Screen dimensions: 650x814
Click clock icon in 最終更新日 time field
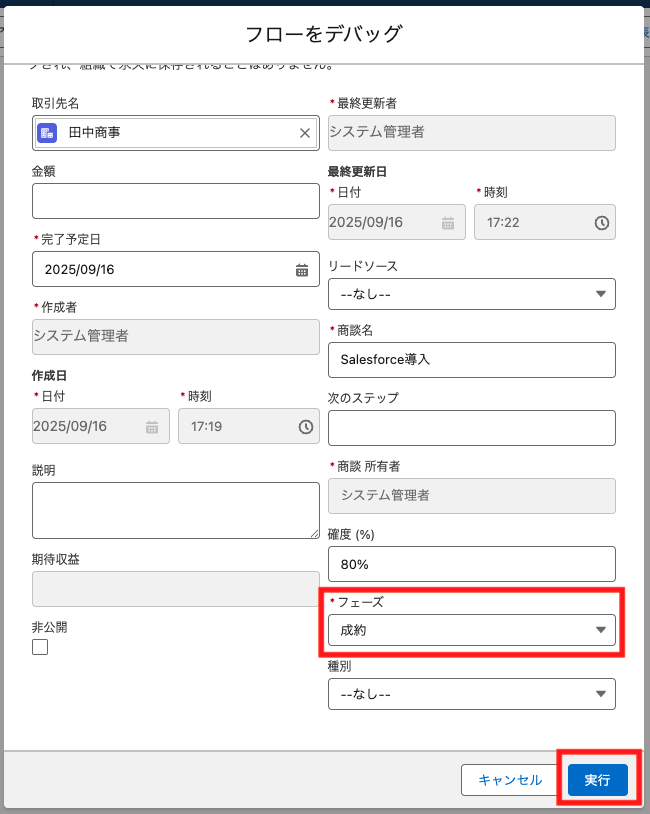[x=601, y=223]
